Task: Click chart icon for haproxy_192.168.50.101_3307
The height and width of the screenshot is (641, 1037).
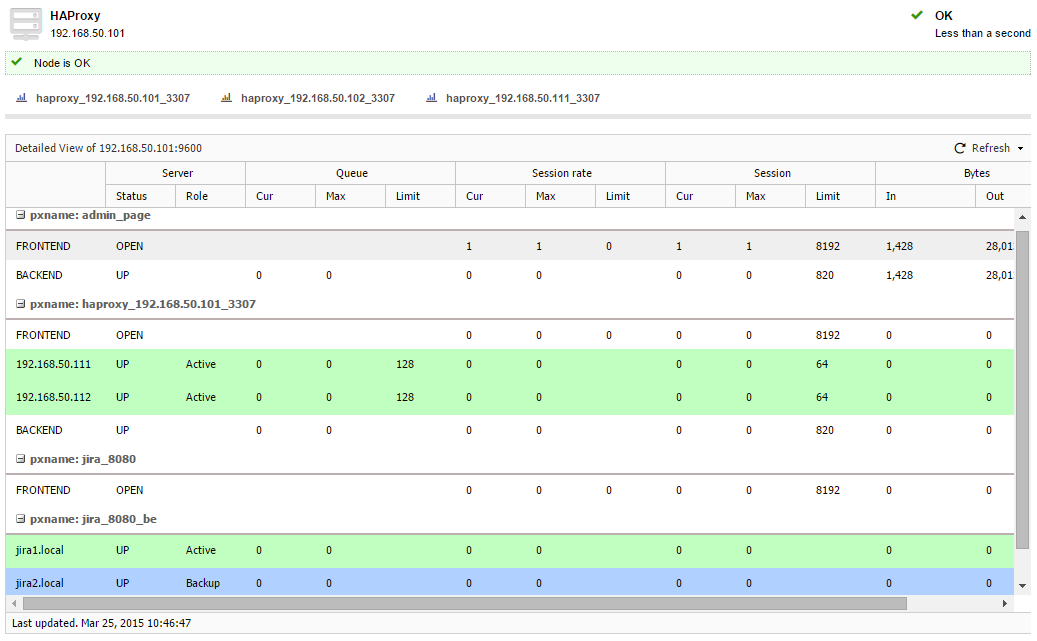Action: coord(21,98)
